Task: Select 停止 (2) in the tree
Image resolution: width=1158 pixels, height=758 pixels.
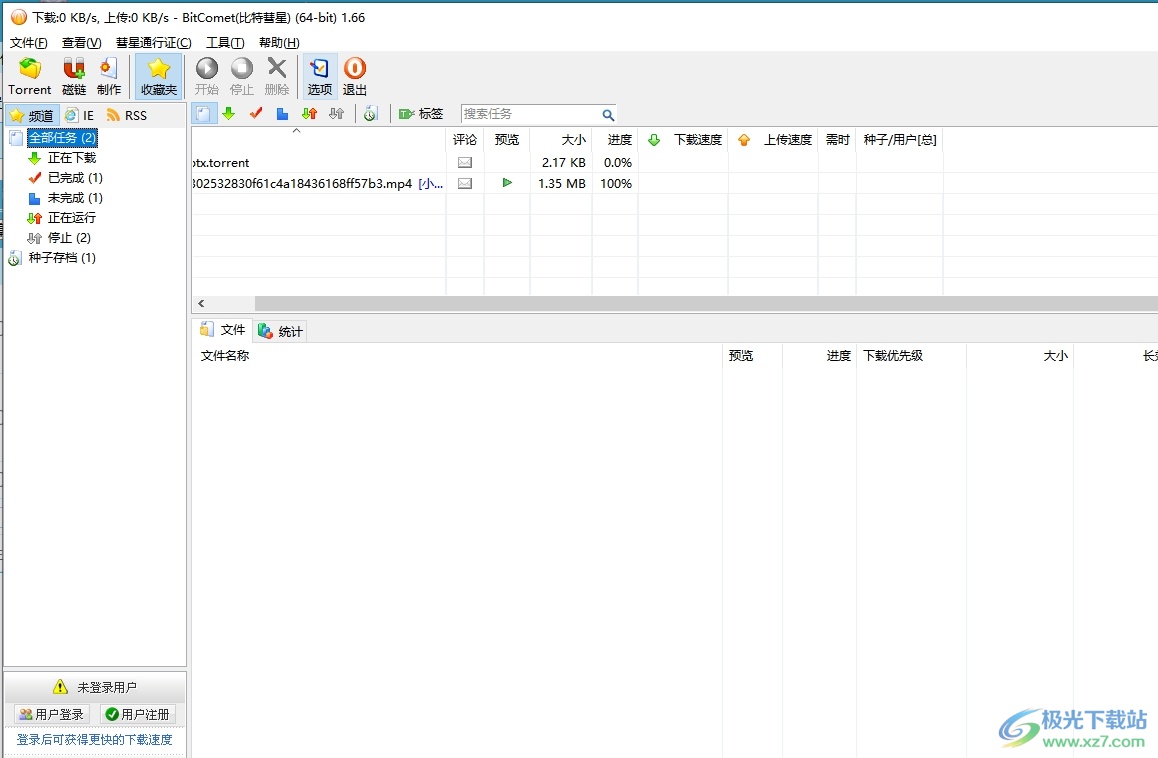Action: pos(69,237)
